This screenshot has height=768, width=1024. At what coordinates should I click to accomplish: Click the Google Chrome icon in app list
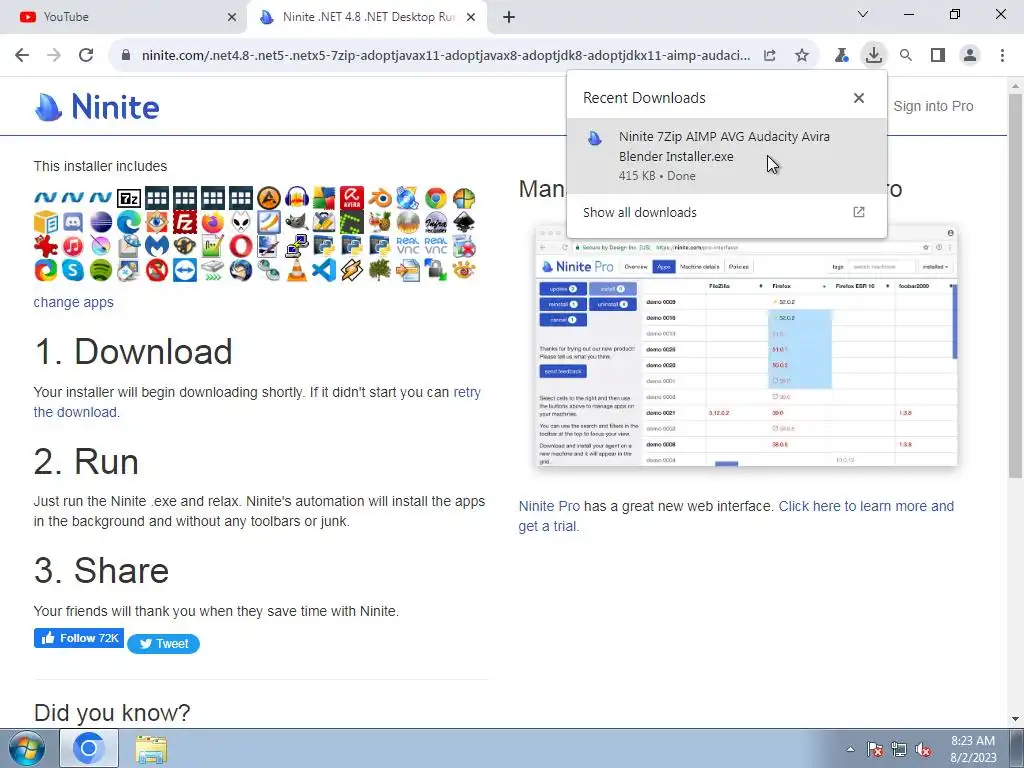(x=436, y=198)
